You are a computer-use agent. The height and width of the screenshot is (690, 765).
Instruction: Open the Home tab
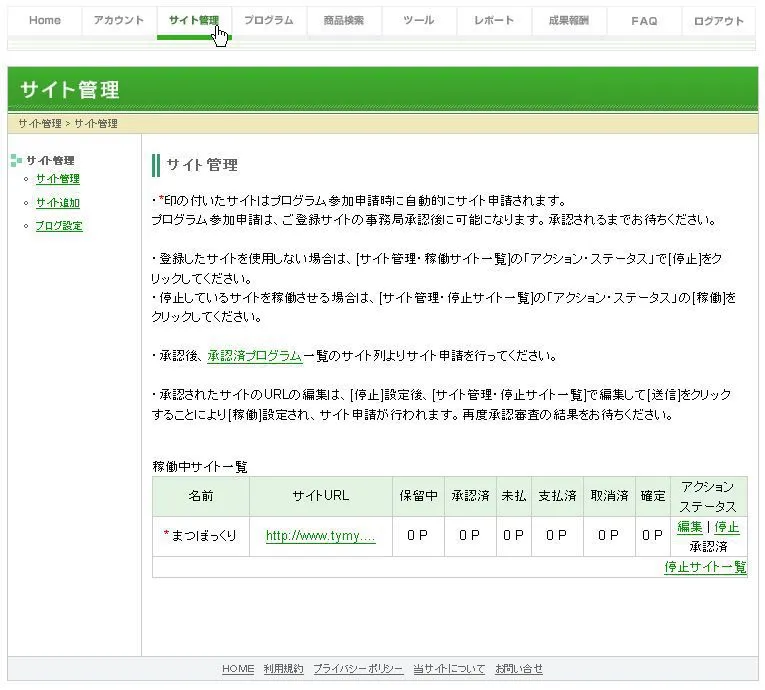point(45,21)
